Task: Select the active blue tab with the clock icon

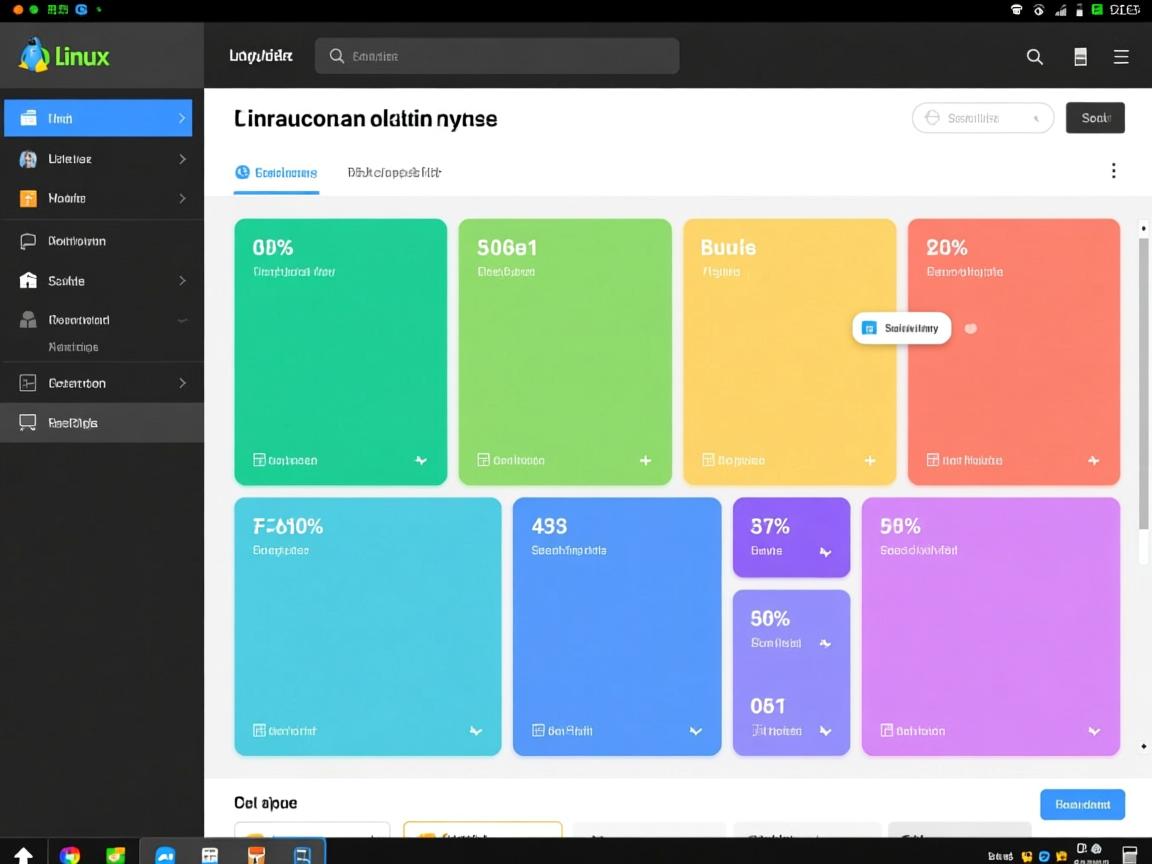Action: point(277,172)
